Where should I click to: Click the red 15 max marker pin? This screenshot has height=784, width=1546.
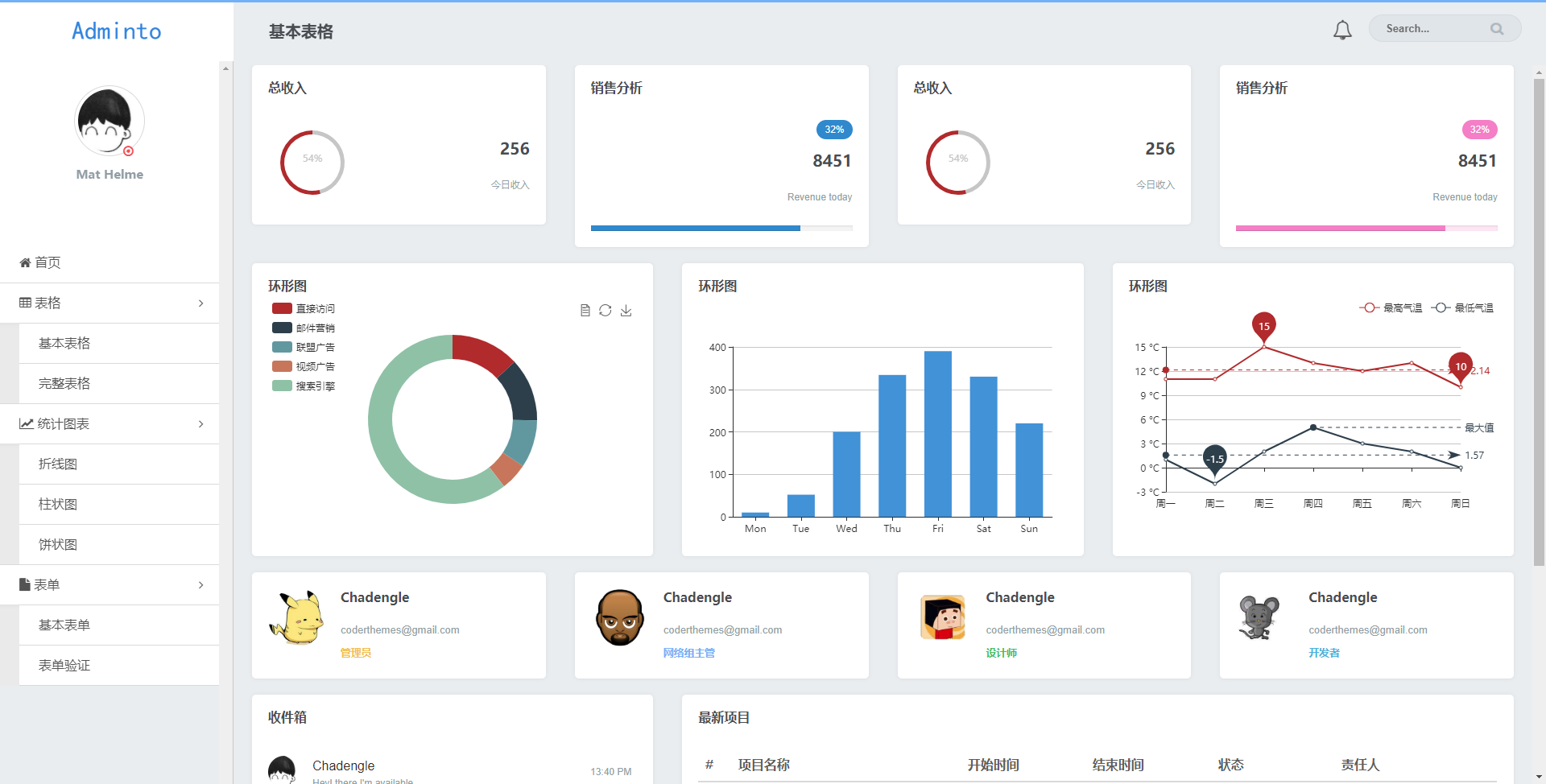(x=1264, y=328)
